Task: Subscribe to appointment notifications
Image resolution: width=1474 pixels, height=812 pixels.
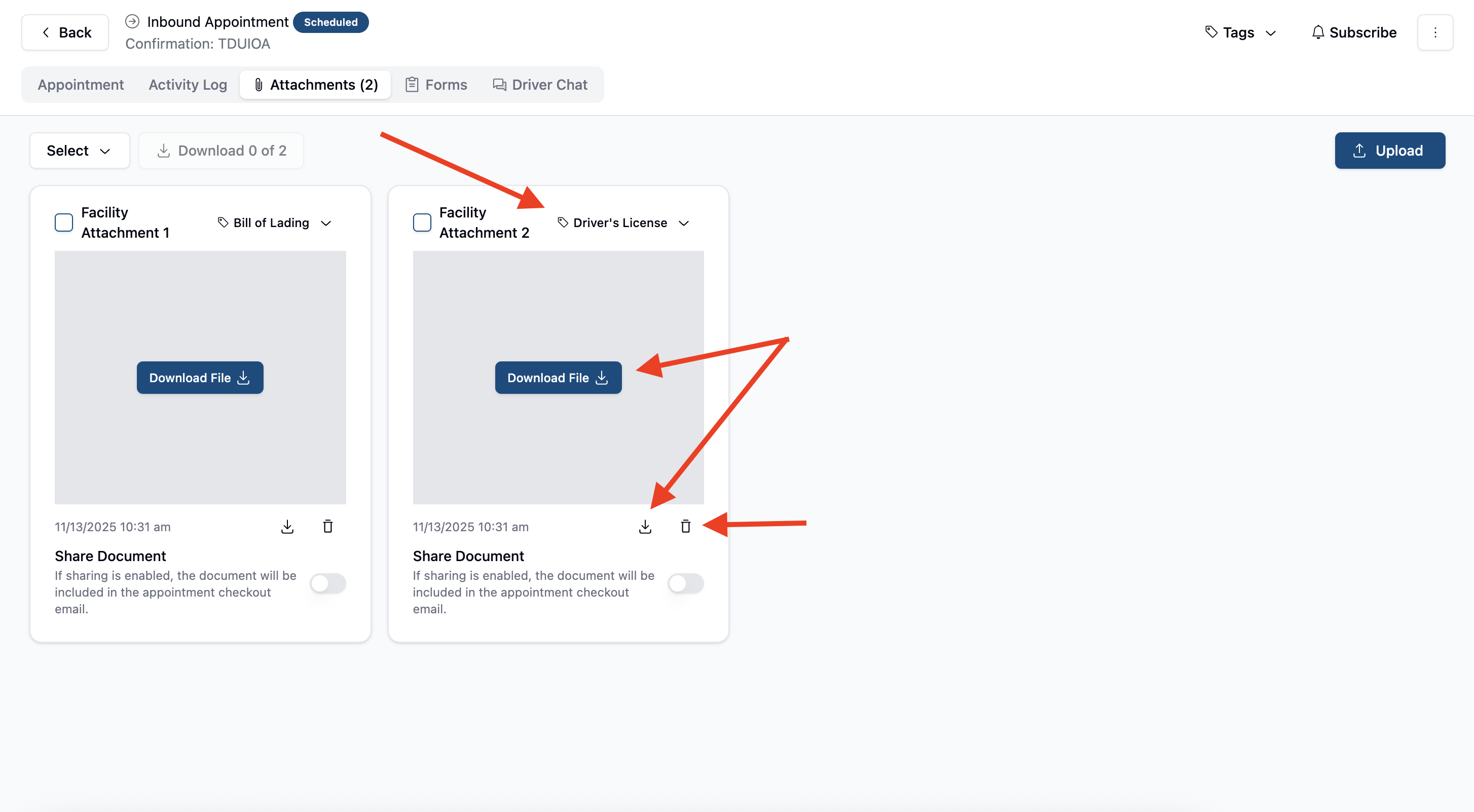Action: [x=1353, y=32]
